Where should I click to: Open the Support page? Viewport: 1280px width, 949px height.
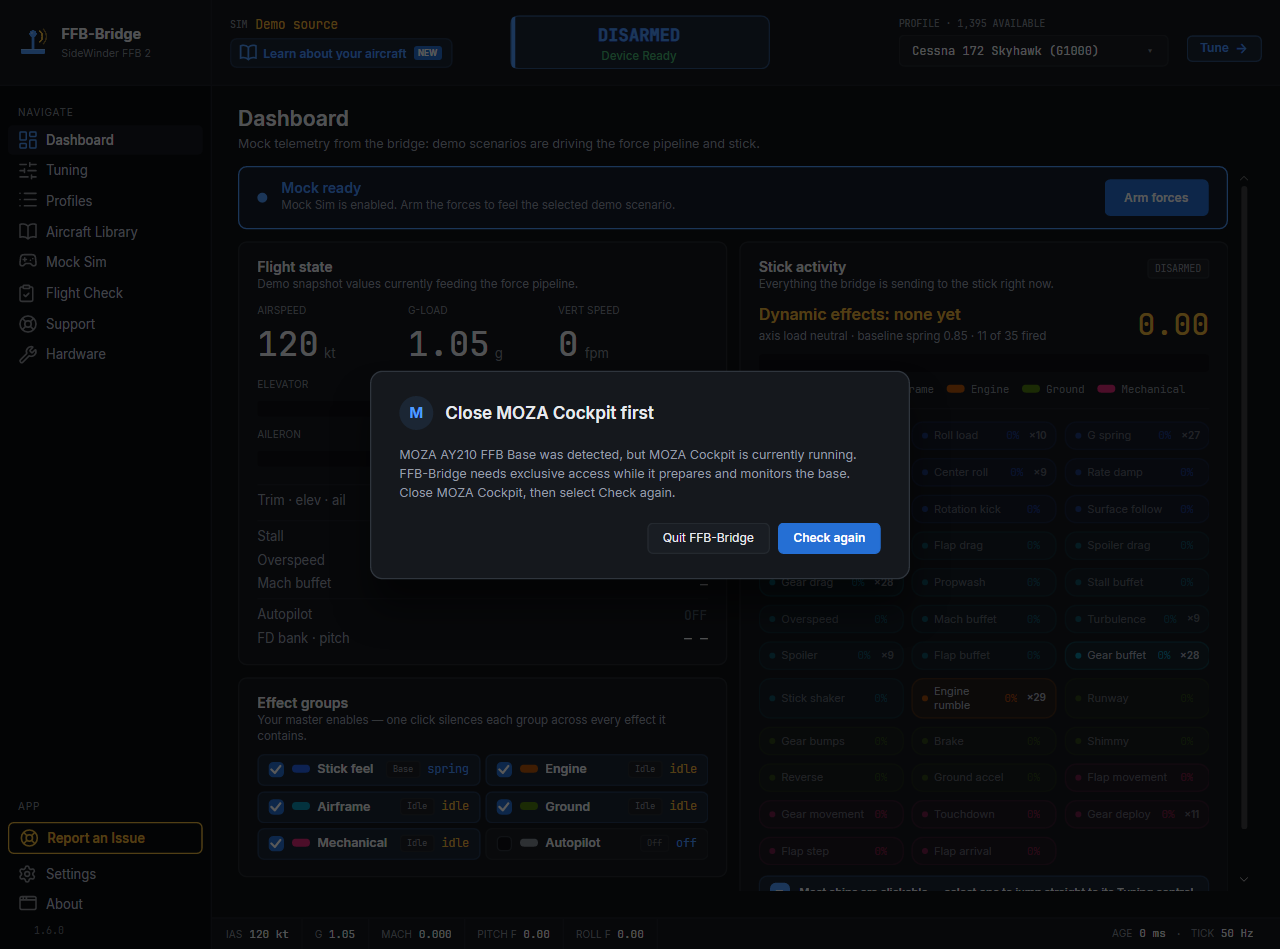[x=105, y=324]
